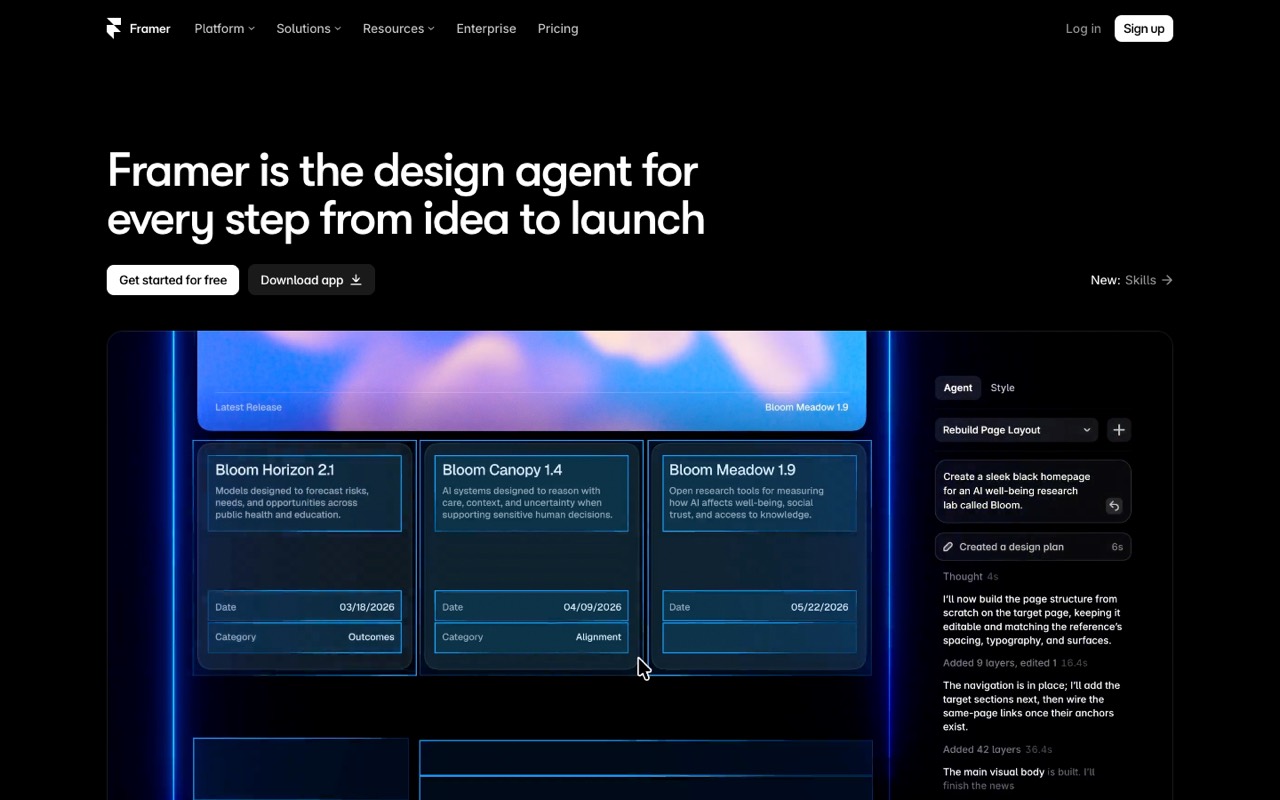Image resolution: width=1280 pixels, height=800 pixels.
Task: Click the undo arrow in prompt box
Action: (1114, 506)
